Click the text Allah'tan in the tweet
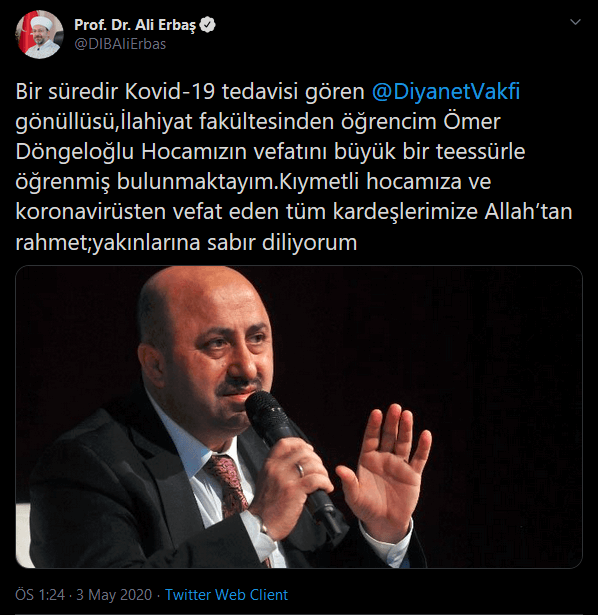Screen dimensions: 598x615 (528, 212)
